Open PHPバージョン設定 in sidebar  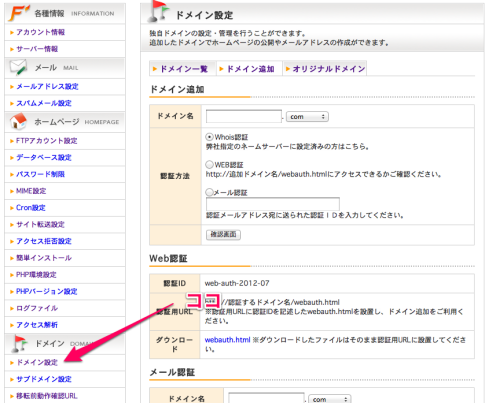pyautogui.click(x=47, y=292)
